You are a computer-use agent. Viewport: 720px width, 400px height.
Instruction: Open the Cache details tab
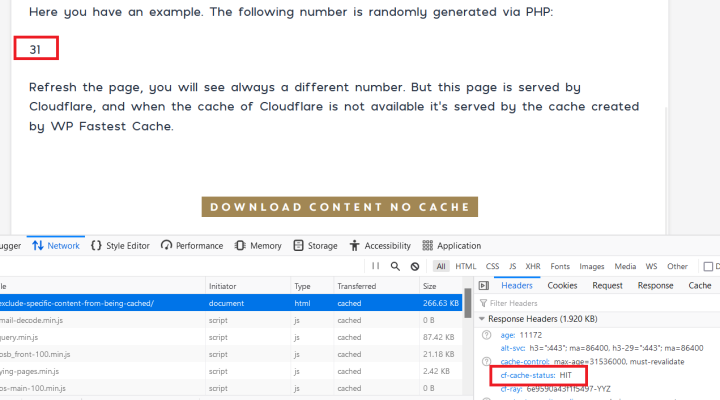(699, 286)
